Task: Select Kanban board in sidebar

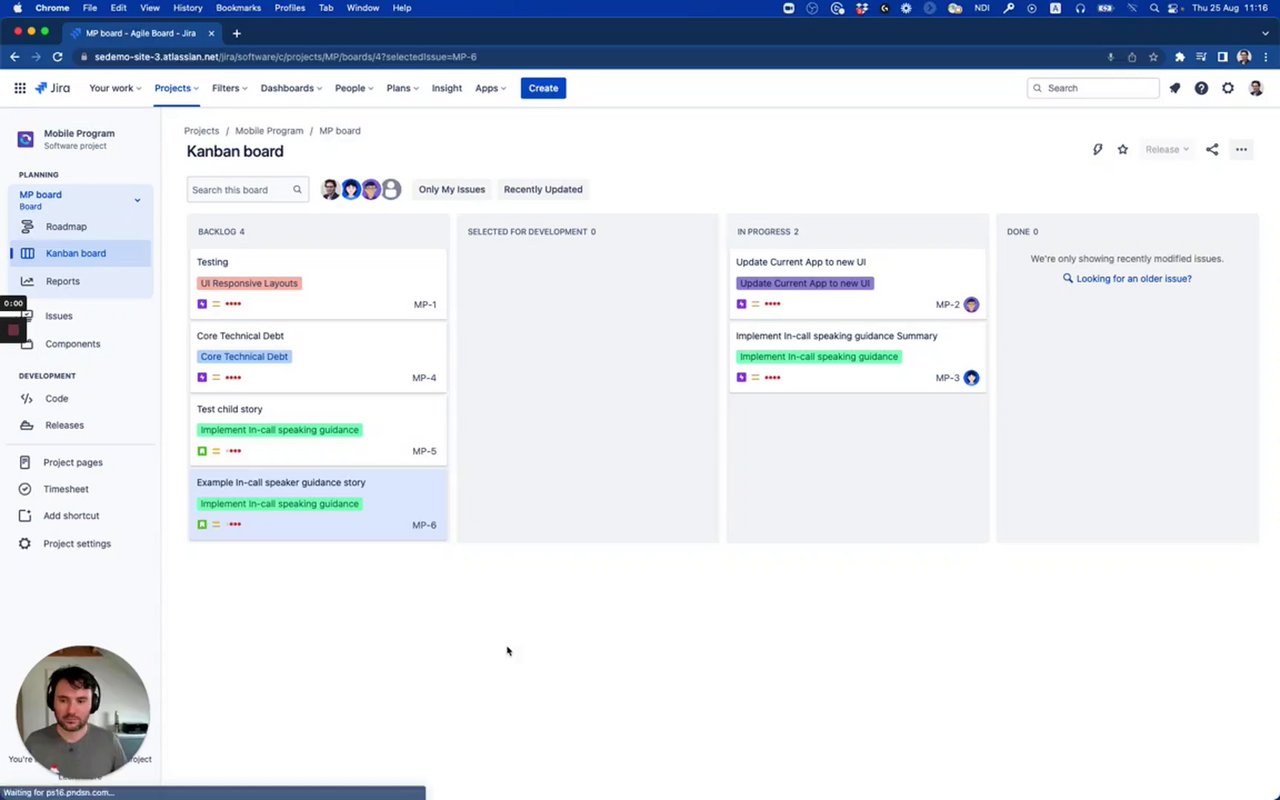Action: pos(80,253)
